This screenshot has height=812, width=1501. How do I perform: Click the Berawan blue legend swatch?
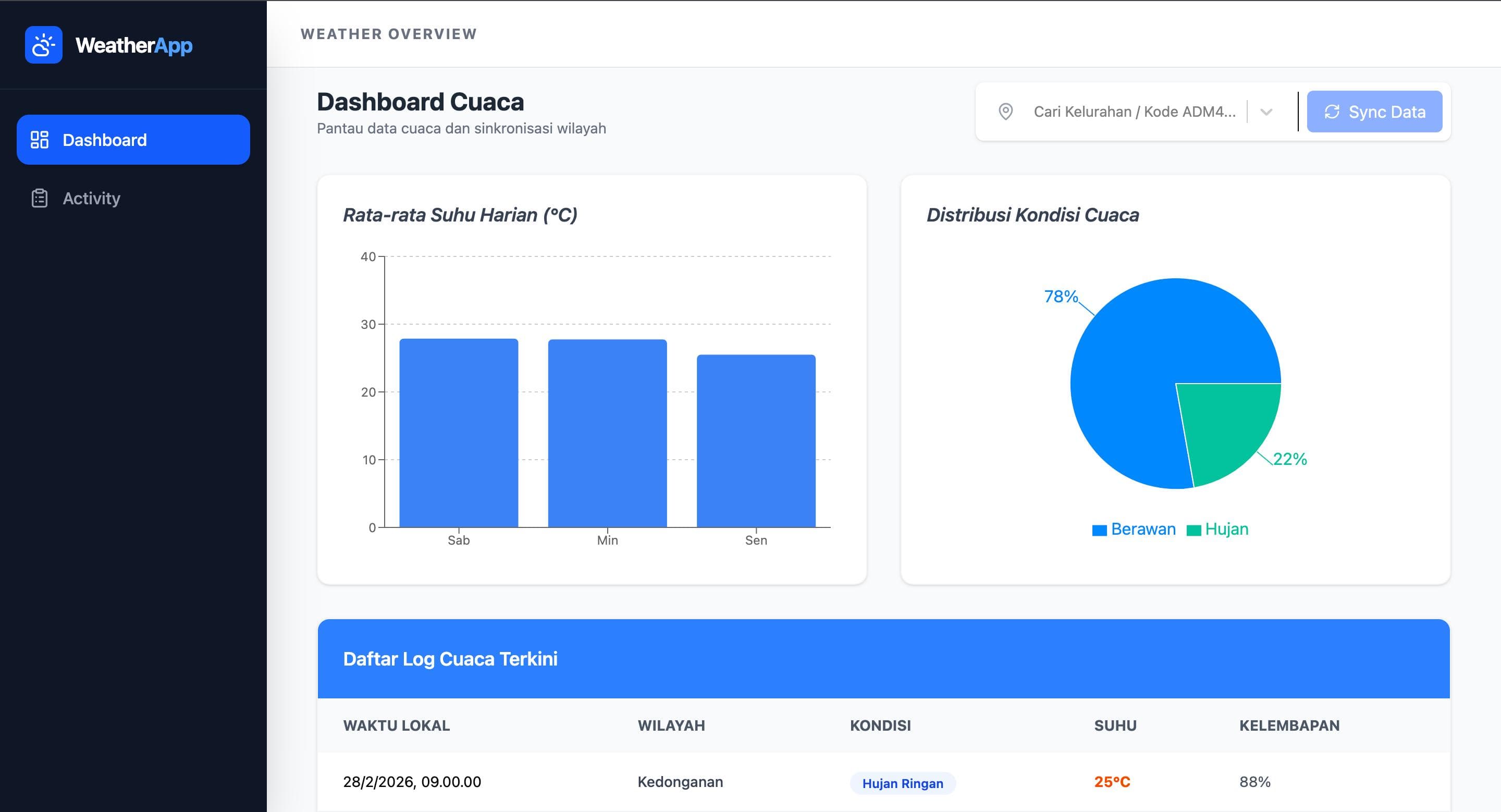coord(1099,530)
